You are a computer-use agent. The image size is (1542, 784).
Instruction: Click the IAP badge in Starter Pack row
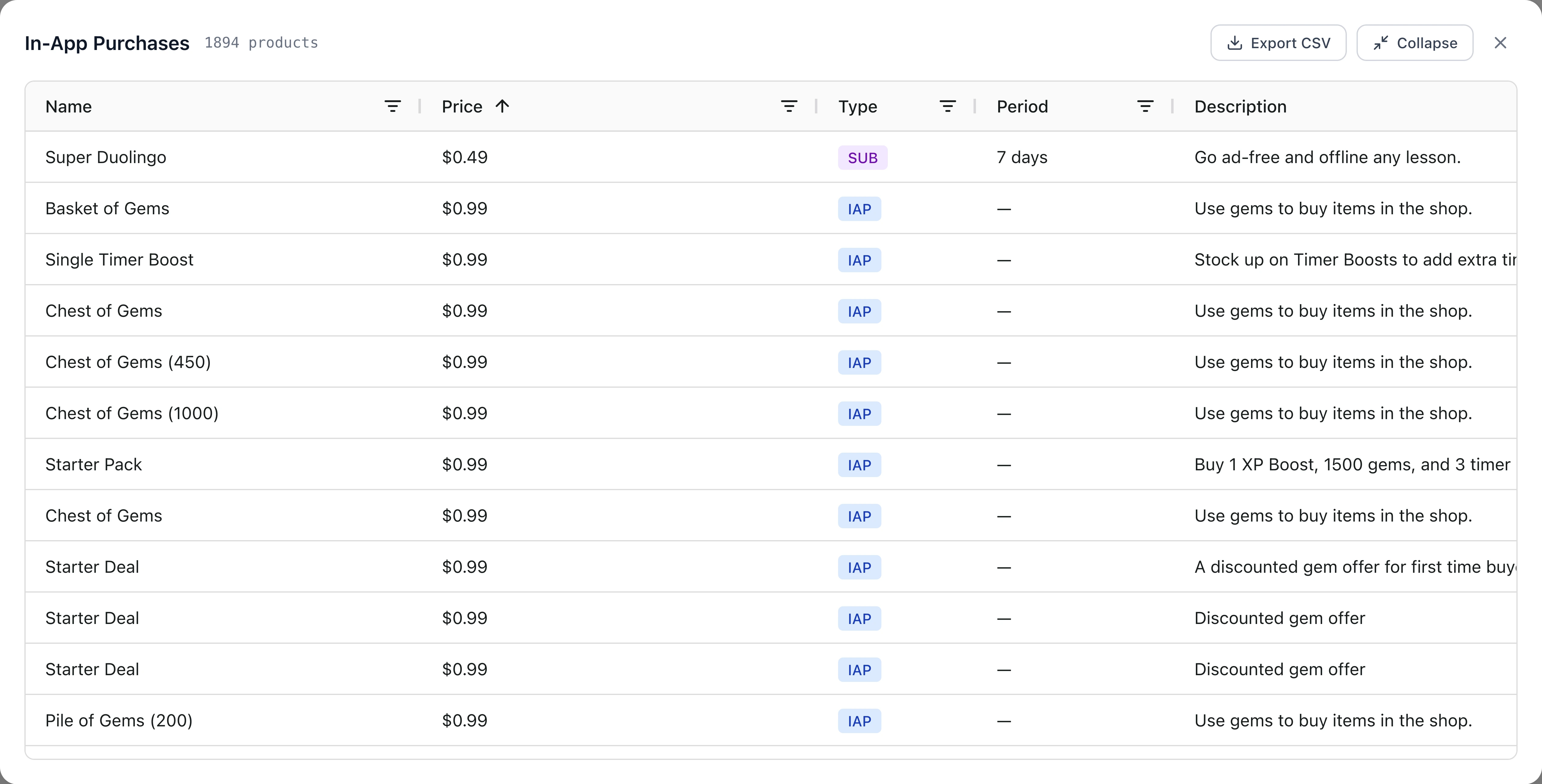point(859,465)
